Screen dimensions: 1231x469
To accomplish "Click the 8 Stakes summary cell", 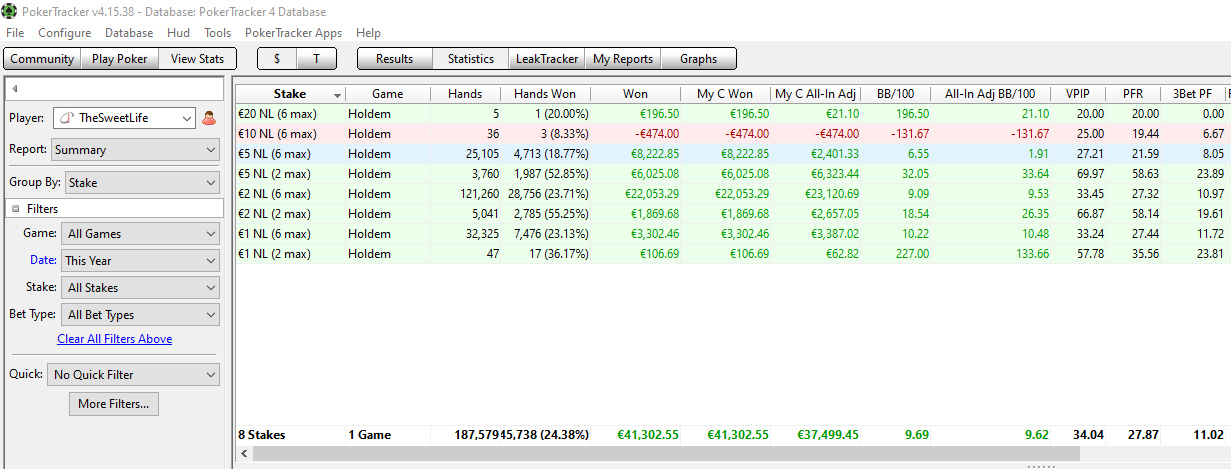I will 261,435.
